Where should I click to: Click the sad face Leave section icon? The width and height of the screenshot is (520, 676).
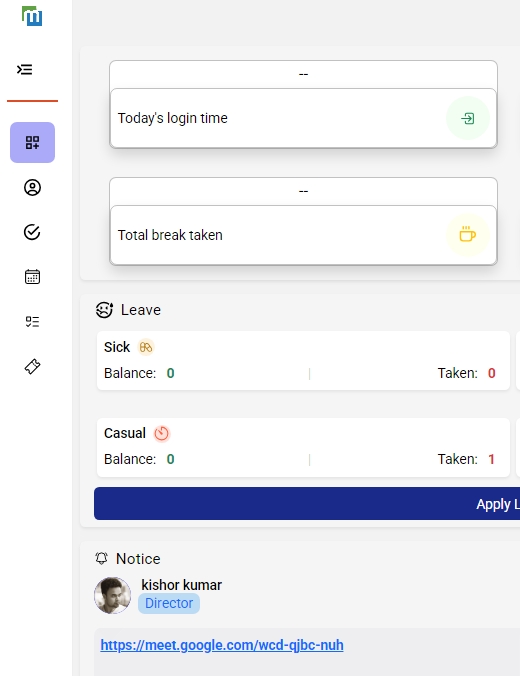104,310
